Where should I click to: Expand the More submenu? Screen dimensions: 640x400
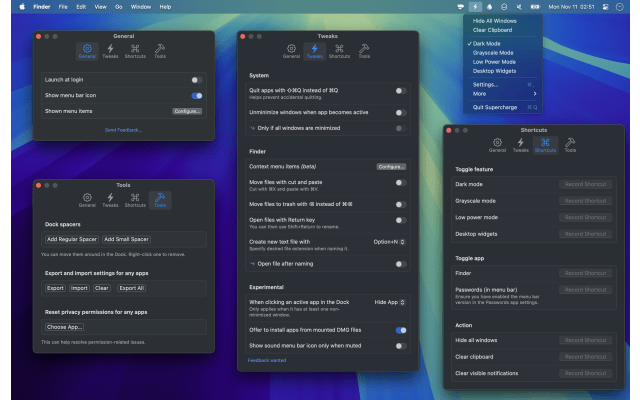[x=504, y=93]
